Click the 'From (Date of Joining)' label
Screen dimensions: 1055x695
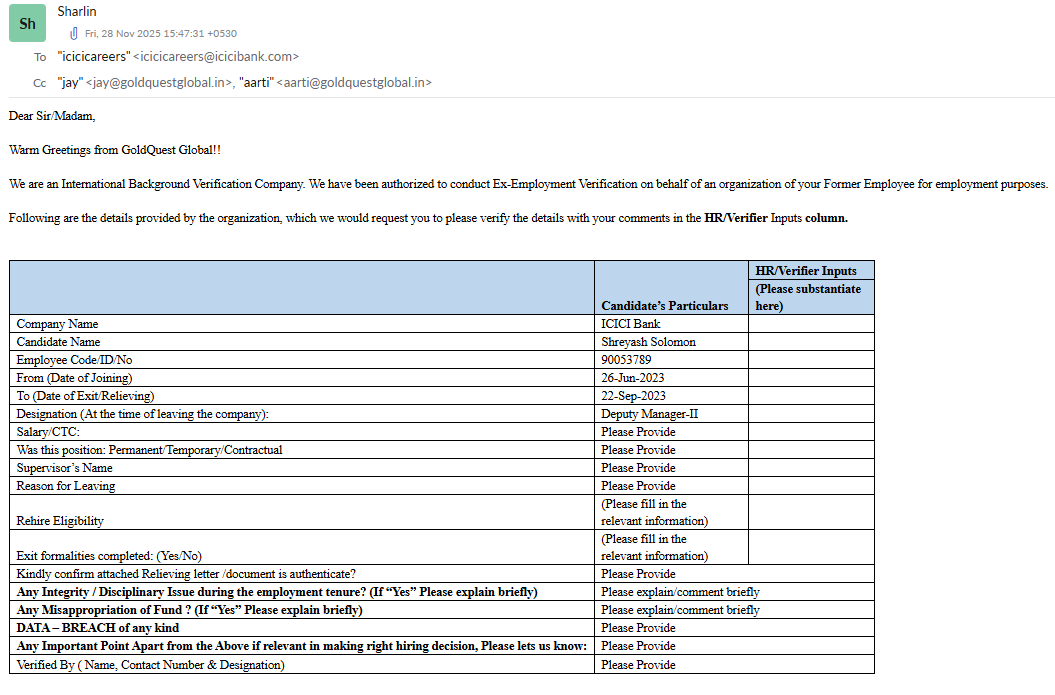click(x=74, y=378)
